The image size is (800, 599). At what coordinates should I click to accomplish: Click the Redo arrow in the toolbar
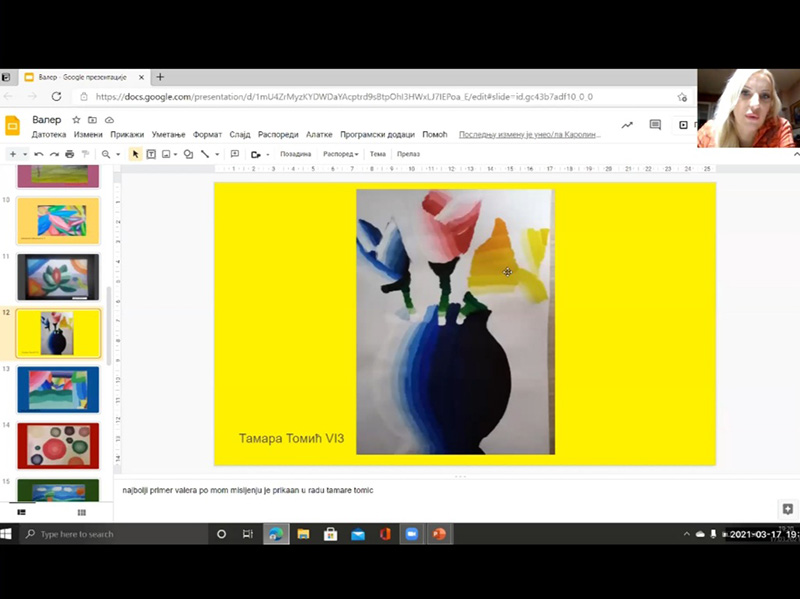click(54, 154)
